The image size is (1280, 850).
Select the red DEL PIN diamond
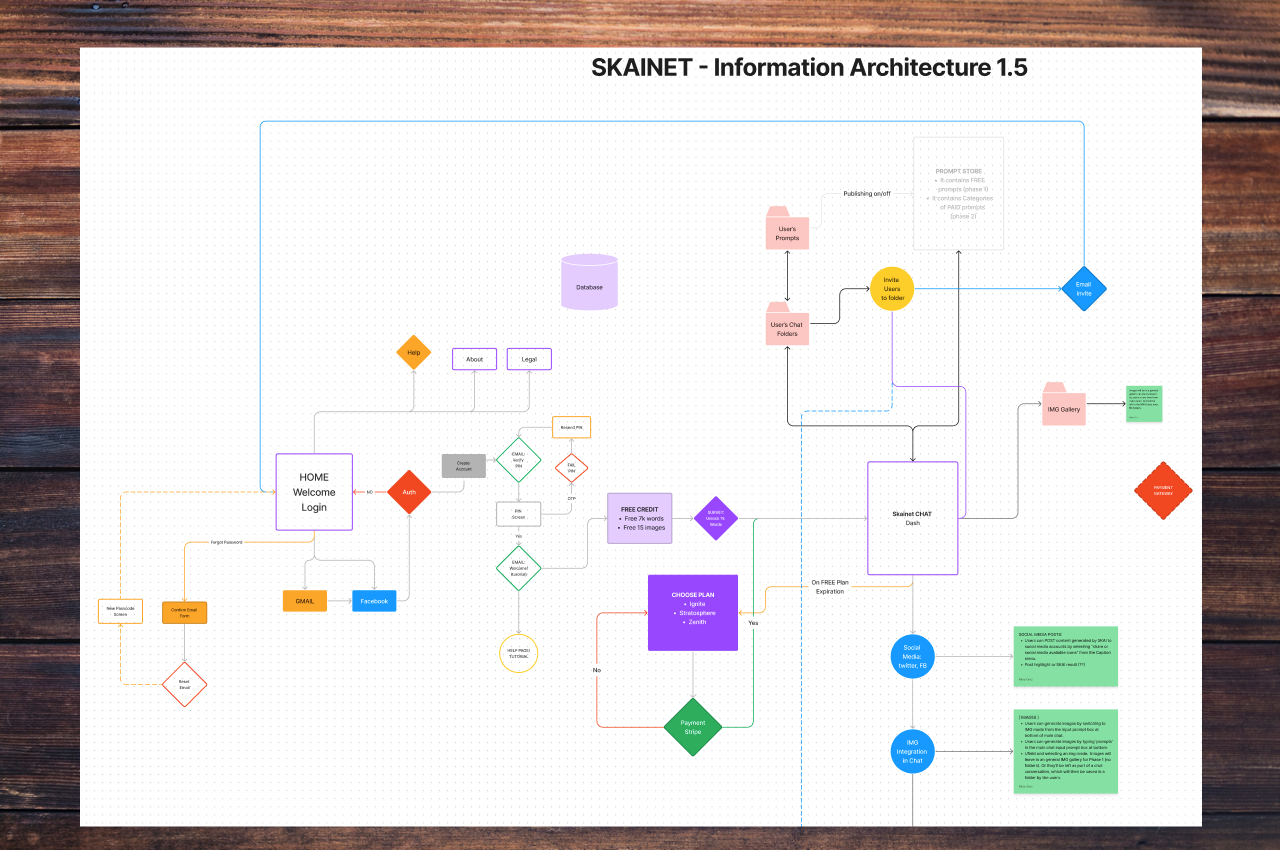tap(571, 467)
